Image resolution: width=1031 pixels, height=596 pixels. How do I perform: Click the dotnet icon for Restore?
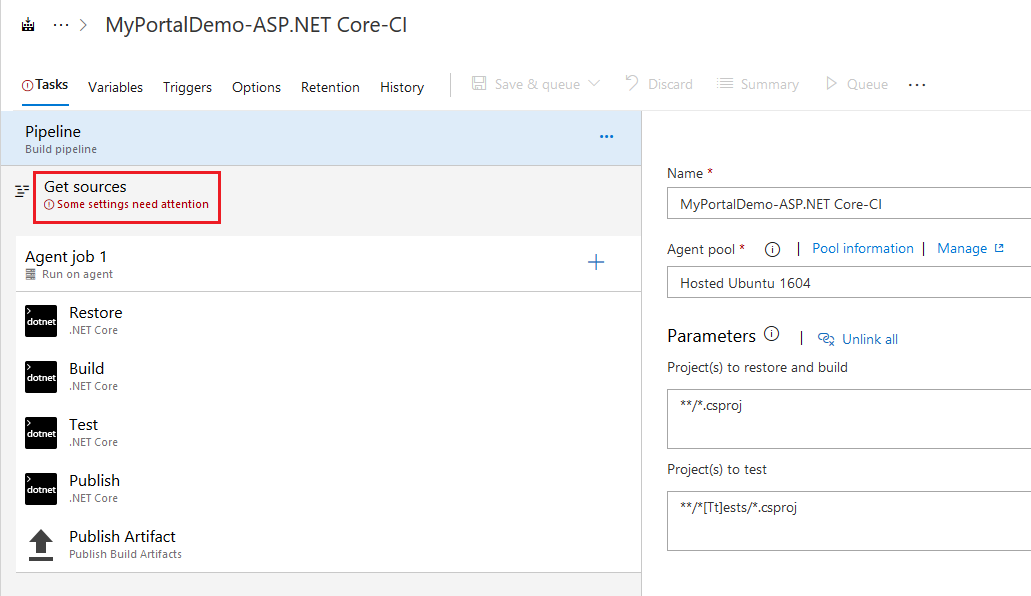point(41,321)
